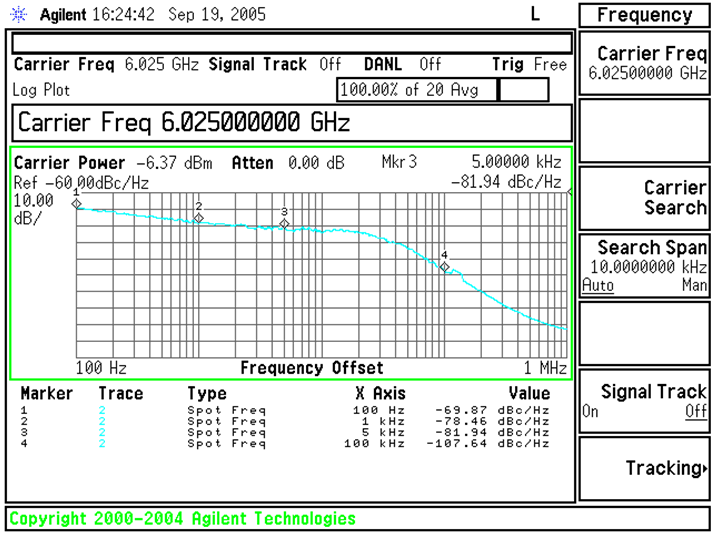Pick marker 4 diamond at 100 kHz
The width and height of the screenshot is (714, 534).
click(x=445, y=266)
